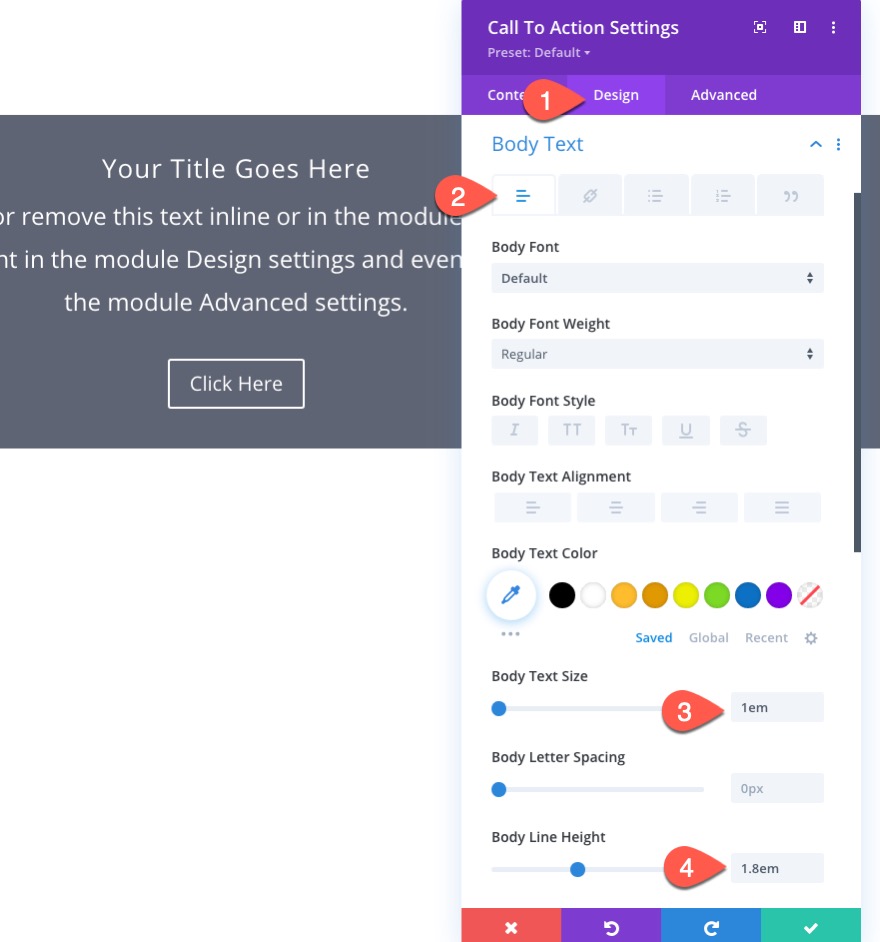880x942 pixels.
Task: Open the settings panel three-dot menu
Action: (x=833, y=28)
